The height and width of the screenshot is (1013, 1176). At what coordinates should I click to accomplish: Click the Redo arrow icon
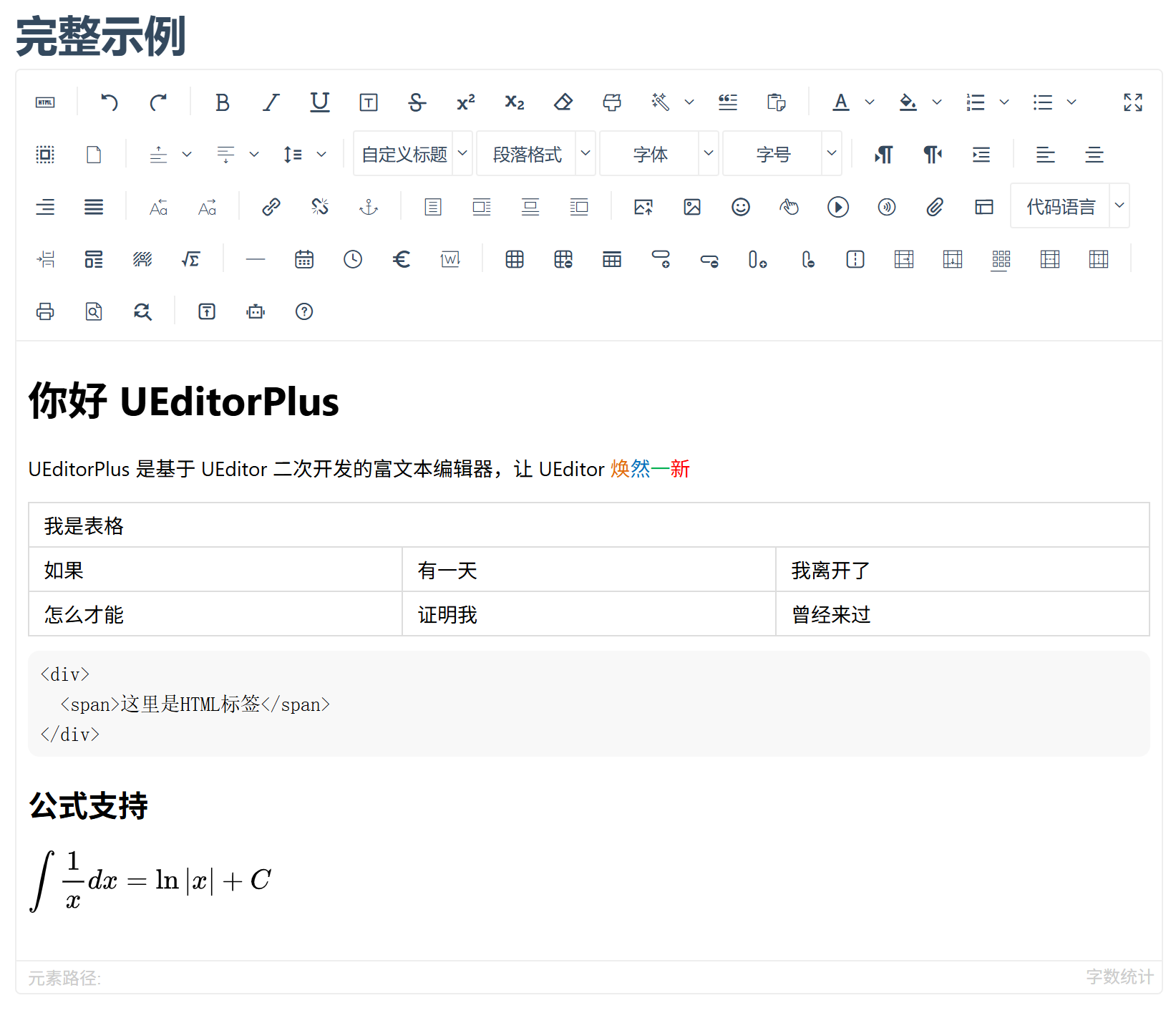158,102
